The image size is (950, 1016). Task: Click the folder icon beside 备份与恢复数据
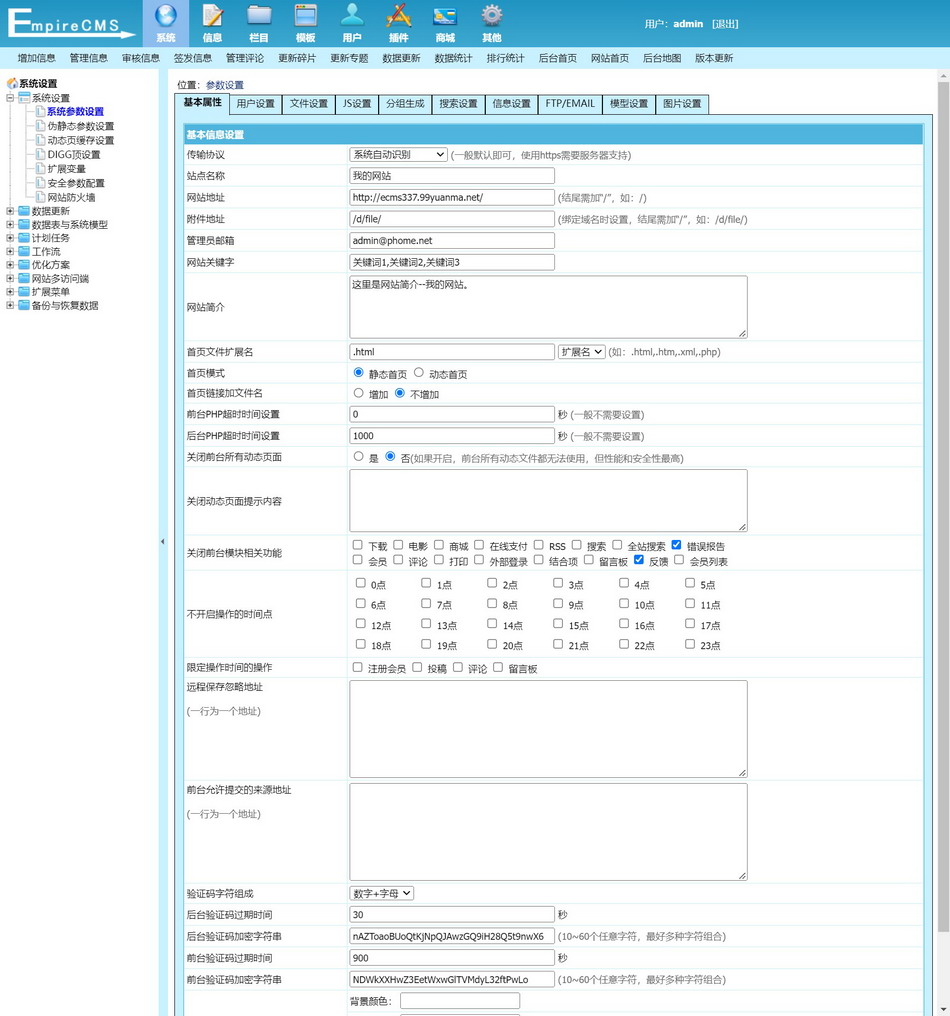coord(24,305)
